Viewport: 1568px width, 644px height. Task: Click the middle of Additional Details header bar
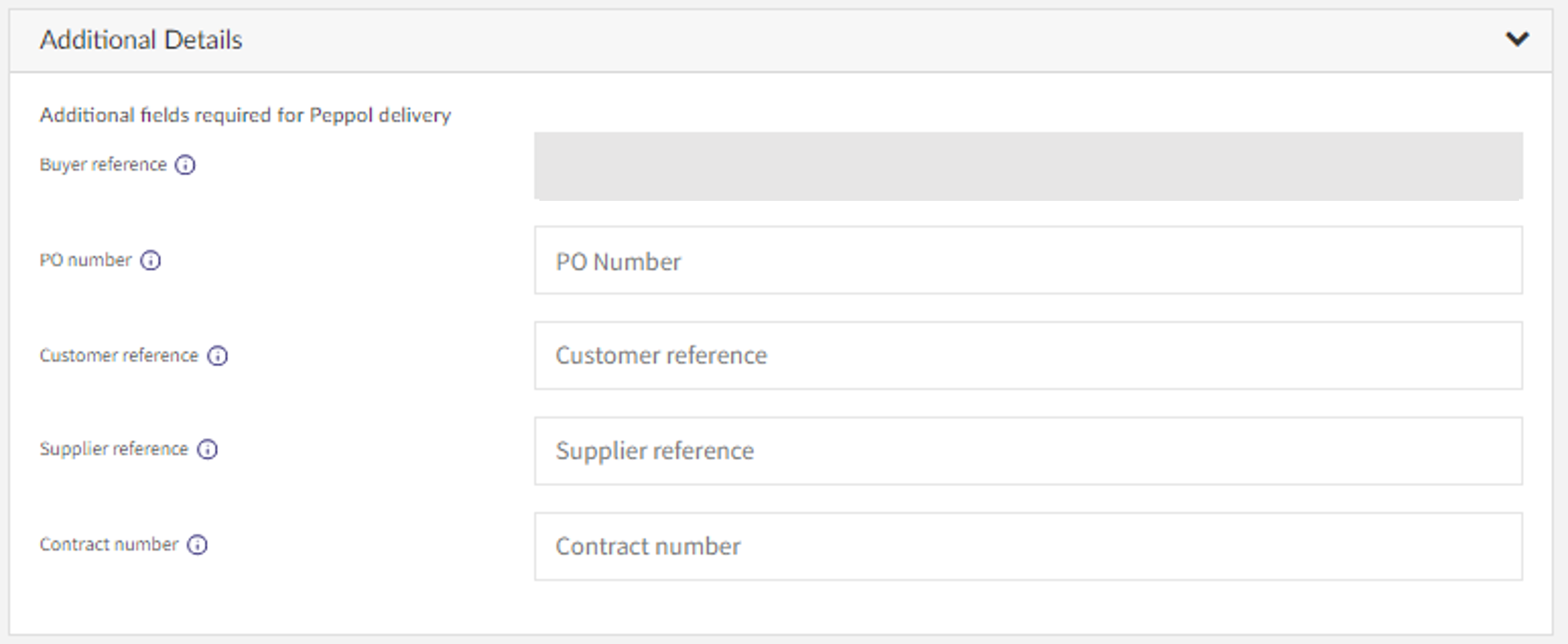(780, 40)
